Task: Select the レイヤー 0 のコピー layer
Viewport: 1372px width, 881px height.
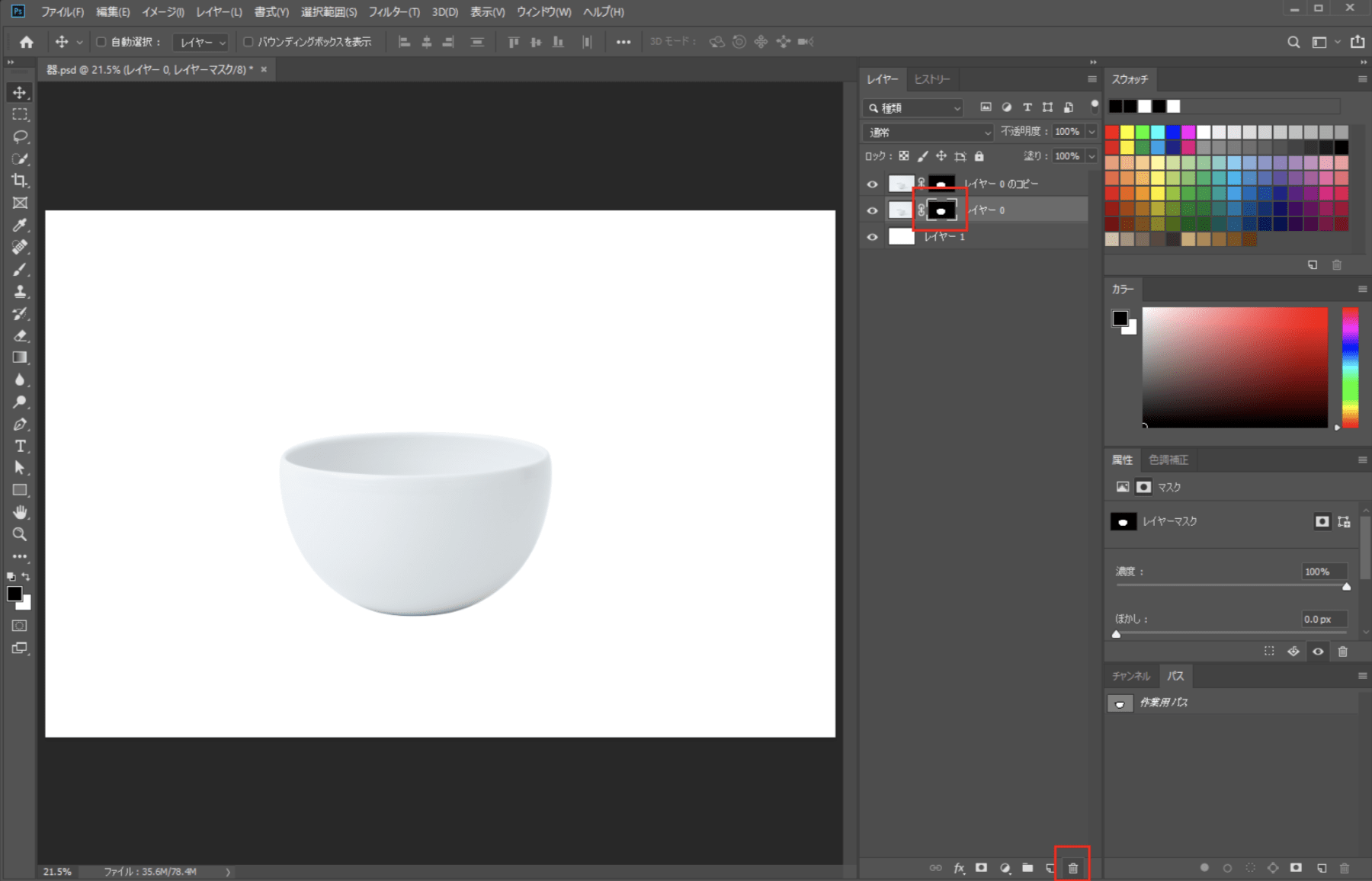Action: pyautogui.click(x=975, y=184)
